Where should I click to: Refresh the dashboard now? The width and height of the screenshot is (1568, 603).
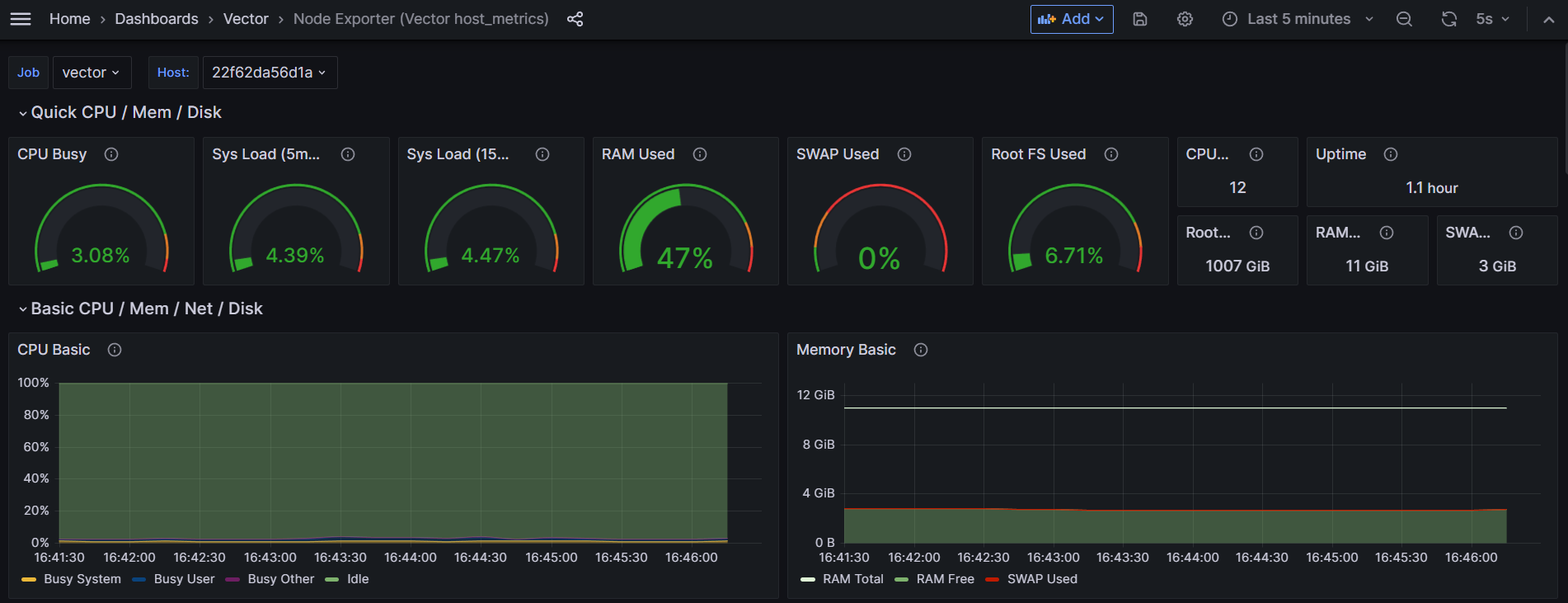(x=1448, y=19)
